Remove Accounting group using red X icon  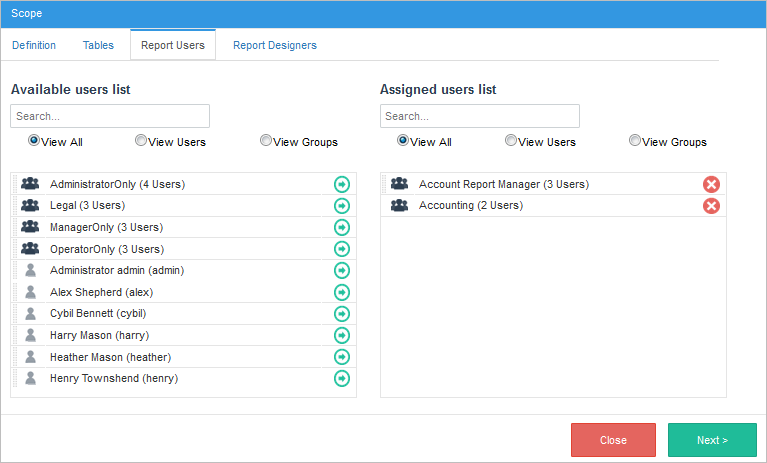(711, 206)
